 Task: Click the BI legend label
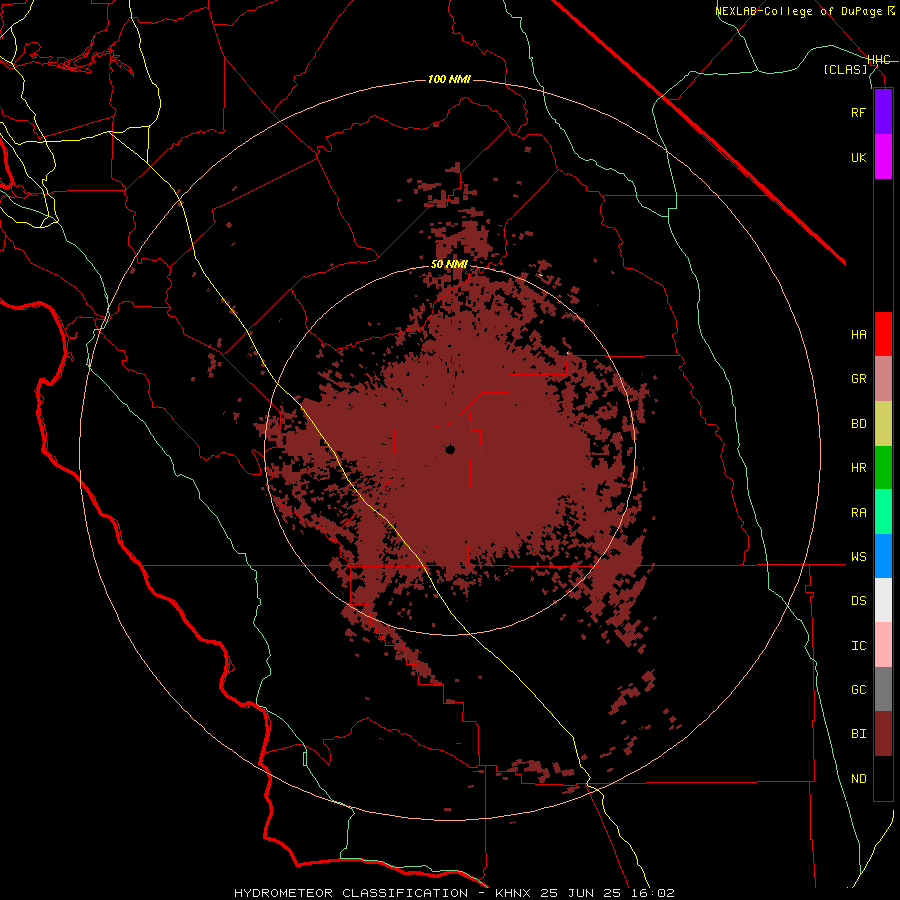coord(859,734)
